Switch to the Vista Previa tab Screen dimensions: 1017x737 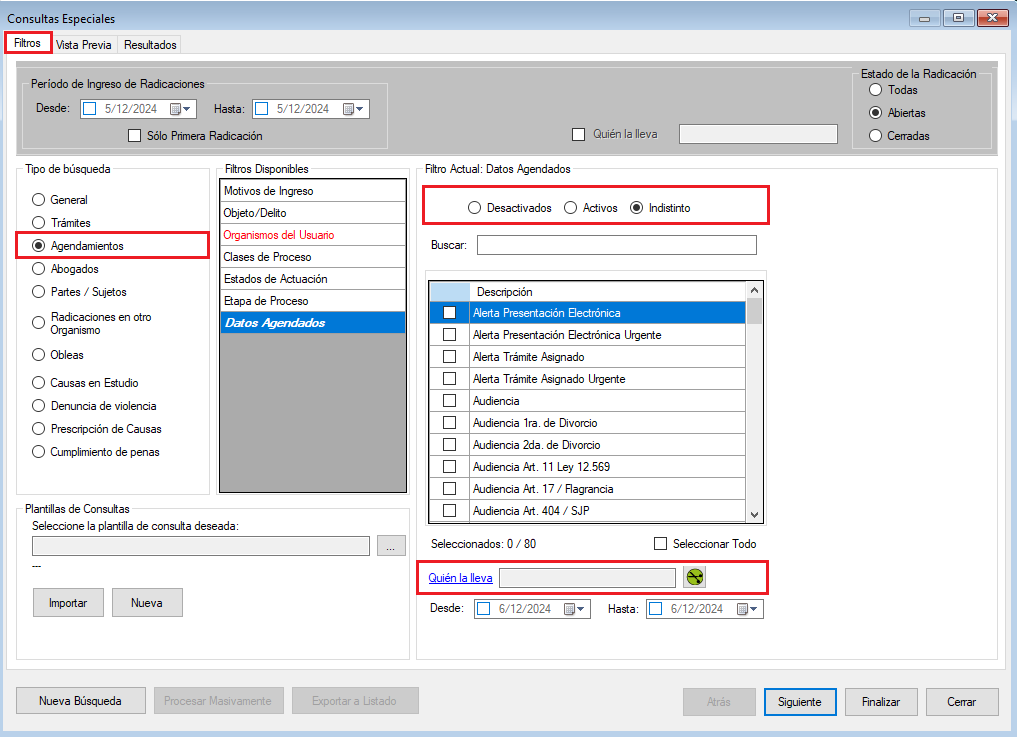pyautogui.click(x=84, y=45)
